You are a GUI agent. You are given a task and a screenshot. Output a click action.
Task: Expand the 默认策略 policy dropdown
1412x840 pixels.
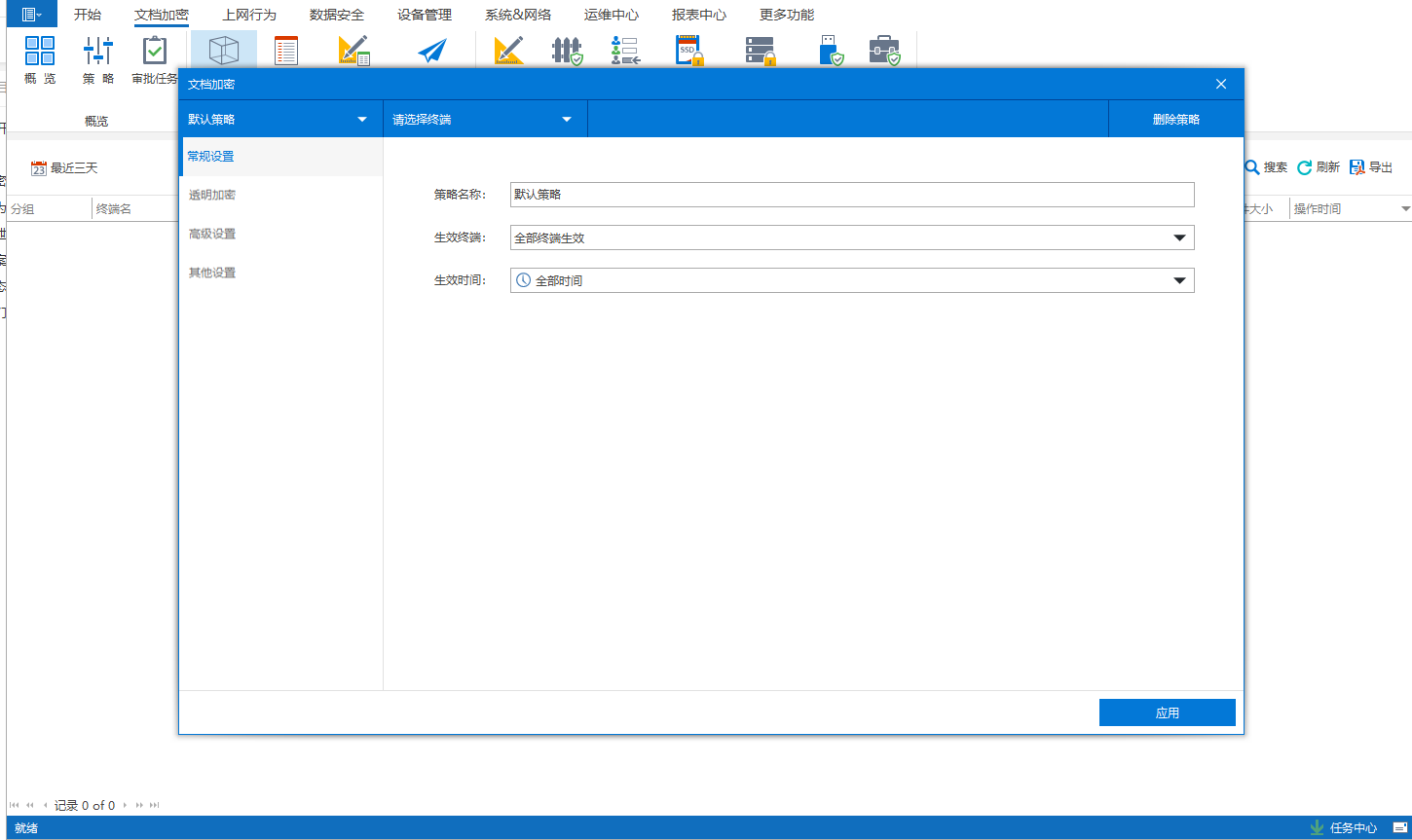[x=362, y=120]
